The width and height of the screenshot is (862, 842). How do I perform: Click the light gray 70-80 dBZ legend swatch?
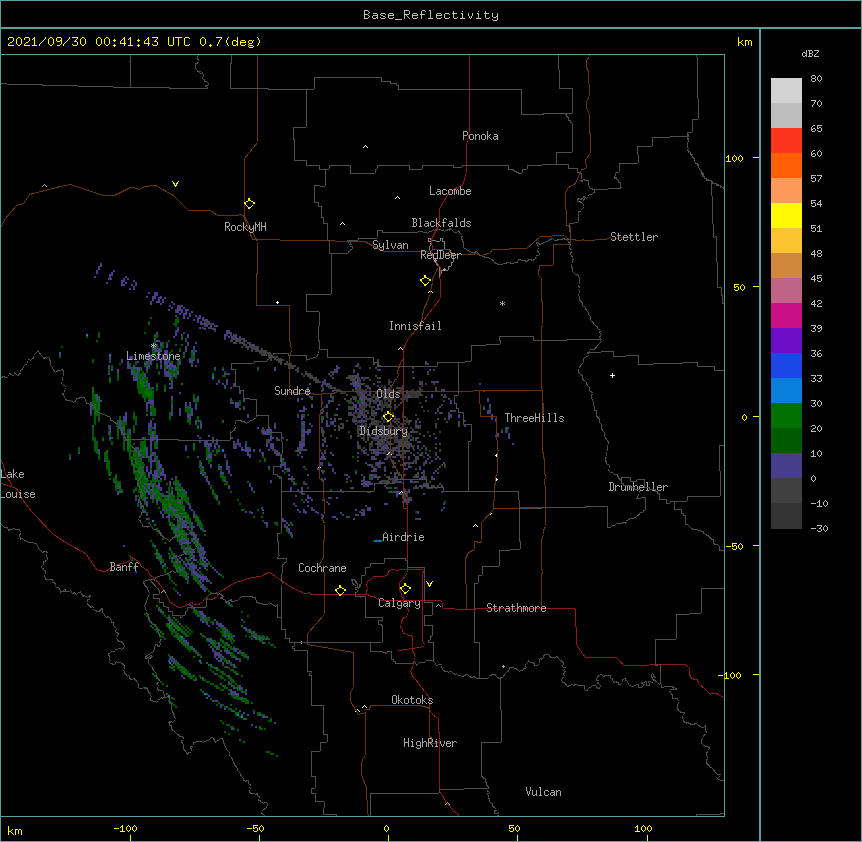click(786, 91)
